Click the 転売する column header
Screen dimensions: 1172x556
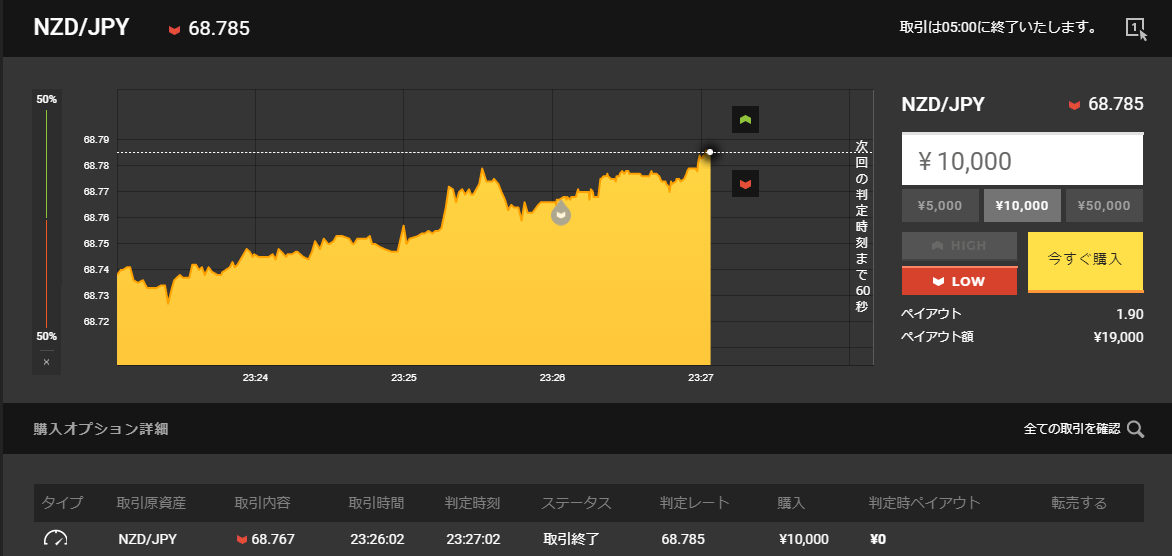tap(1079, 503)
